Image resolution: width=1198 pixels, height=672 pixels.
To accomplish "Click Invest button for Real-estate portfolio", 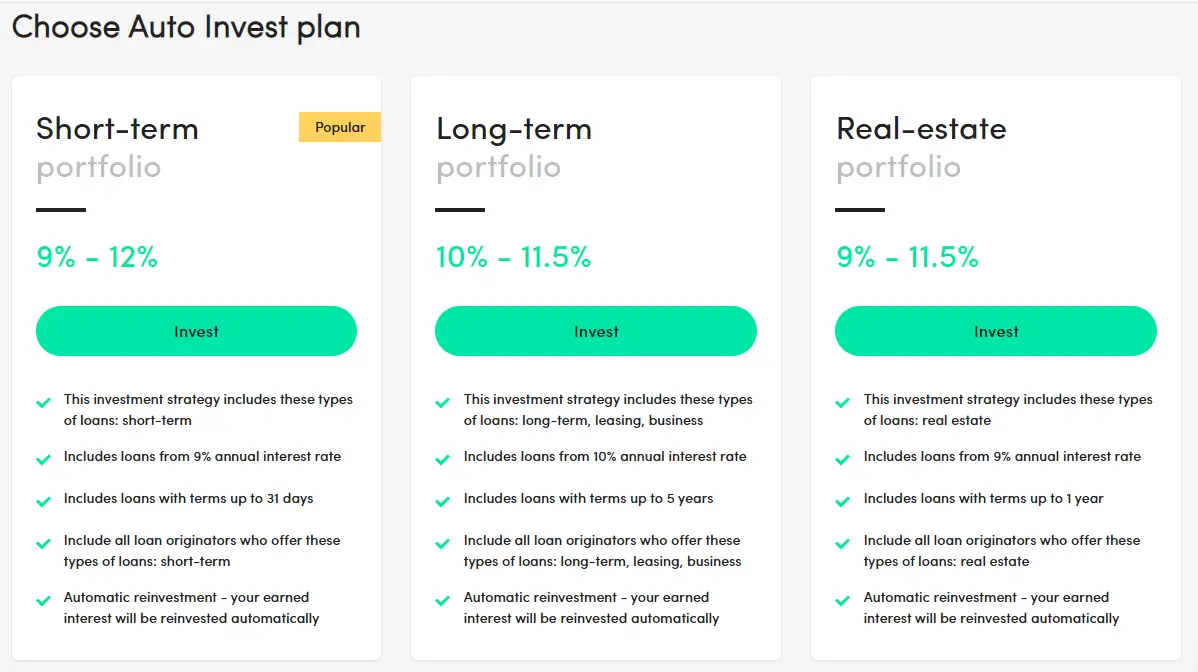I will [996, 331].
